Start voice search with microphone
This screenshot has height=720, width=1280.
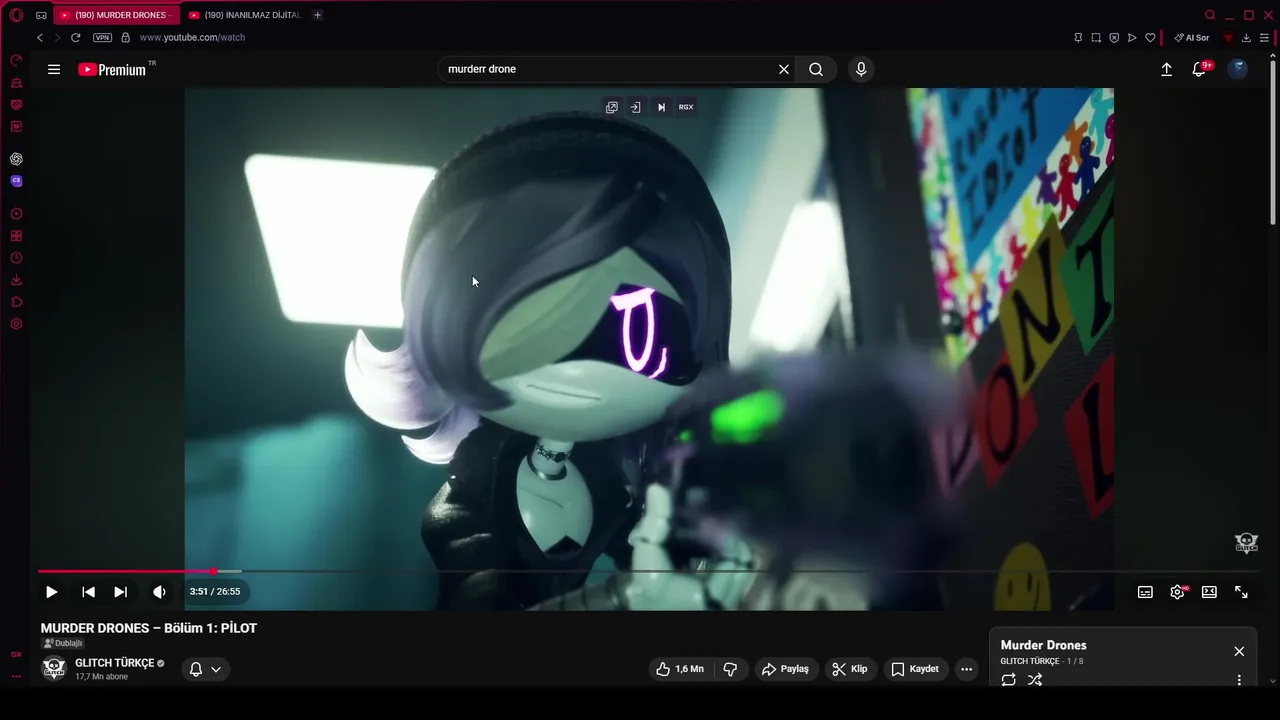point(861,69)
